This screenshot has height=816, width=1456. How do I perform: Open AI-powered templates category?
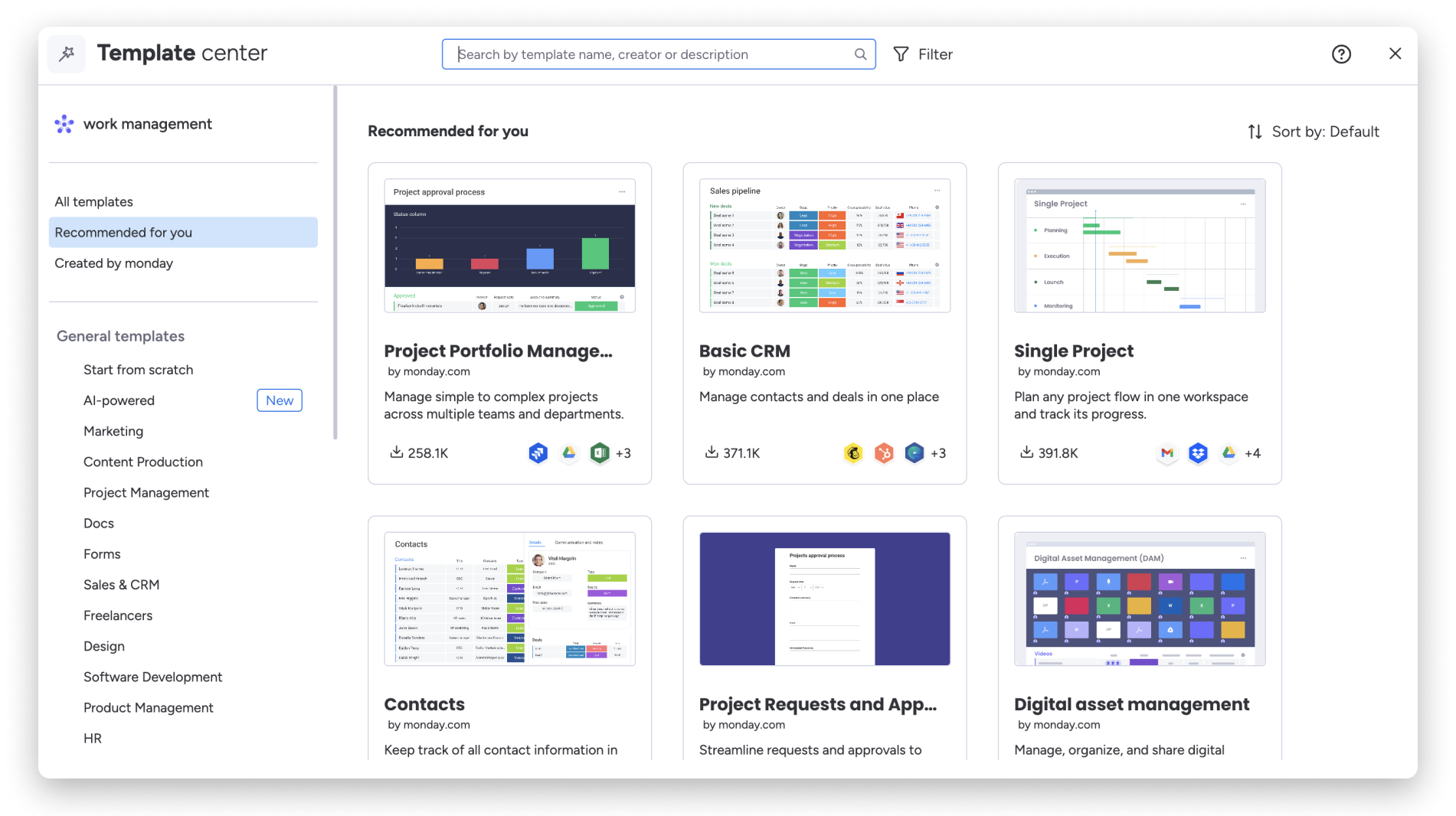click(x=119, y=400)
